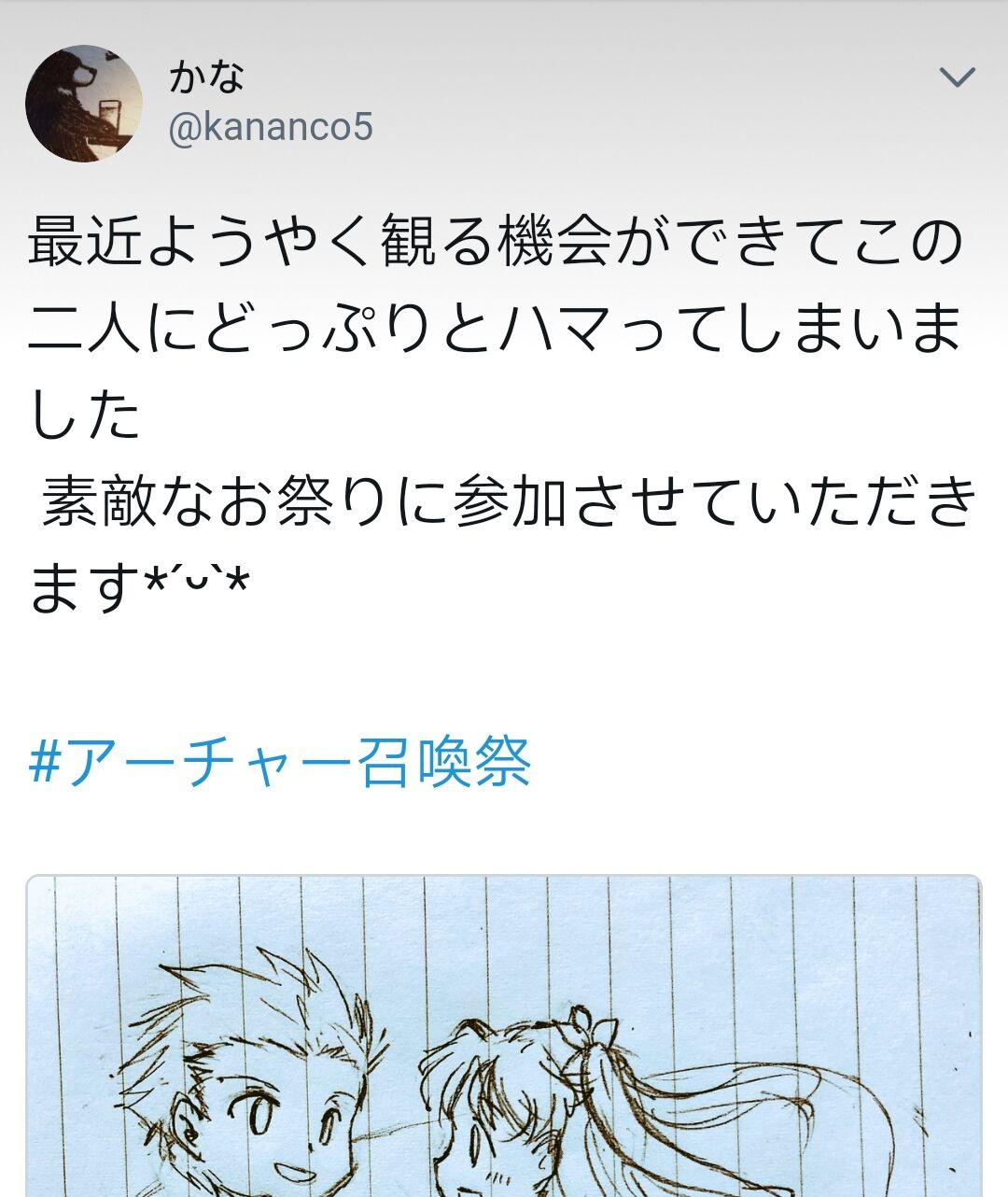Screen dimensions: 1008x1197
Task: Tap the empty space above the hashtag
Action: 504,672
